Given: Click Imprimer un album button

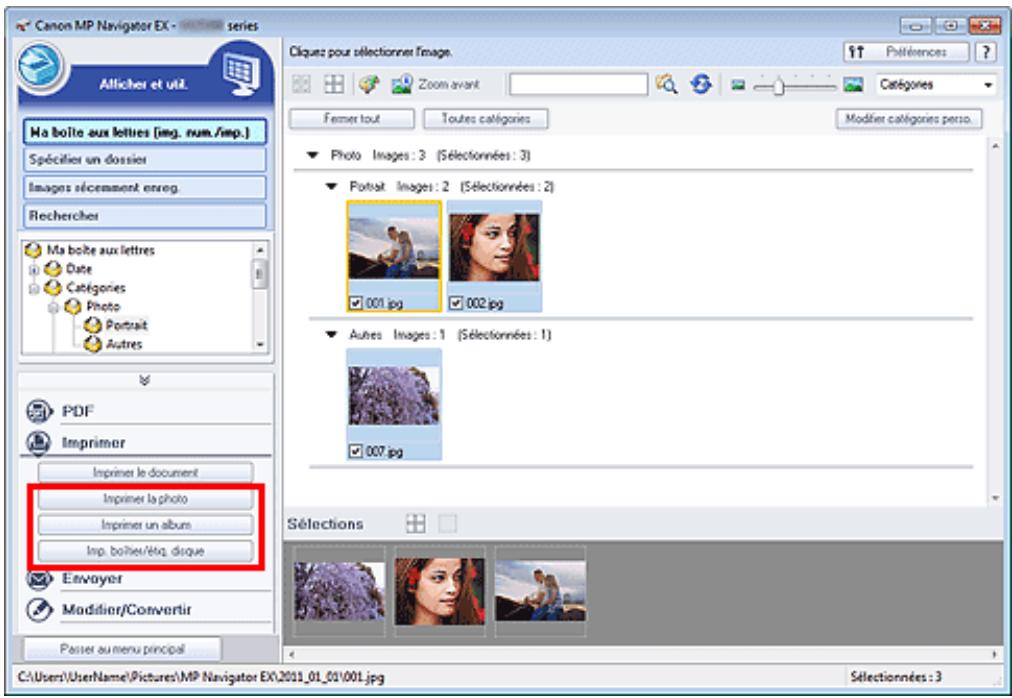Looking at the screenshot, I should click(x=145, y=524).
